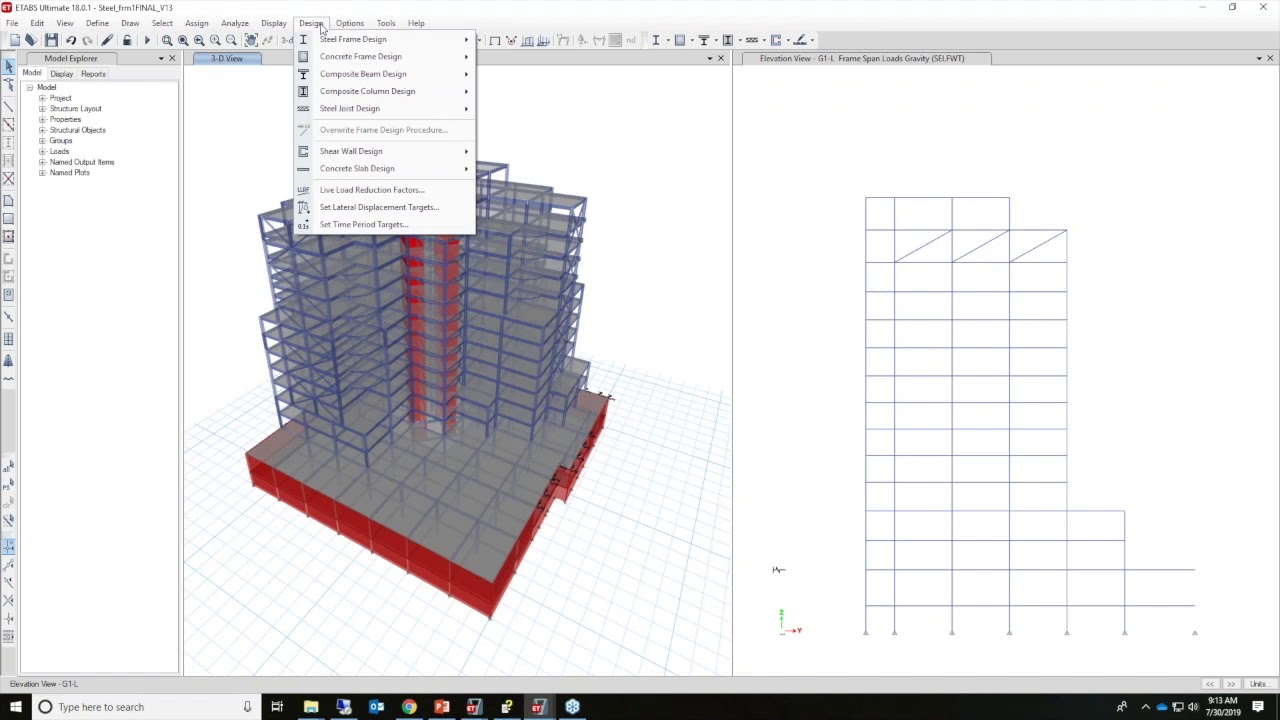
Task: Open Steel Frame Design submenu
Action: coord(384,39)
